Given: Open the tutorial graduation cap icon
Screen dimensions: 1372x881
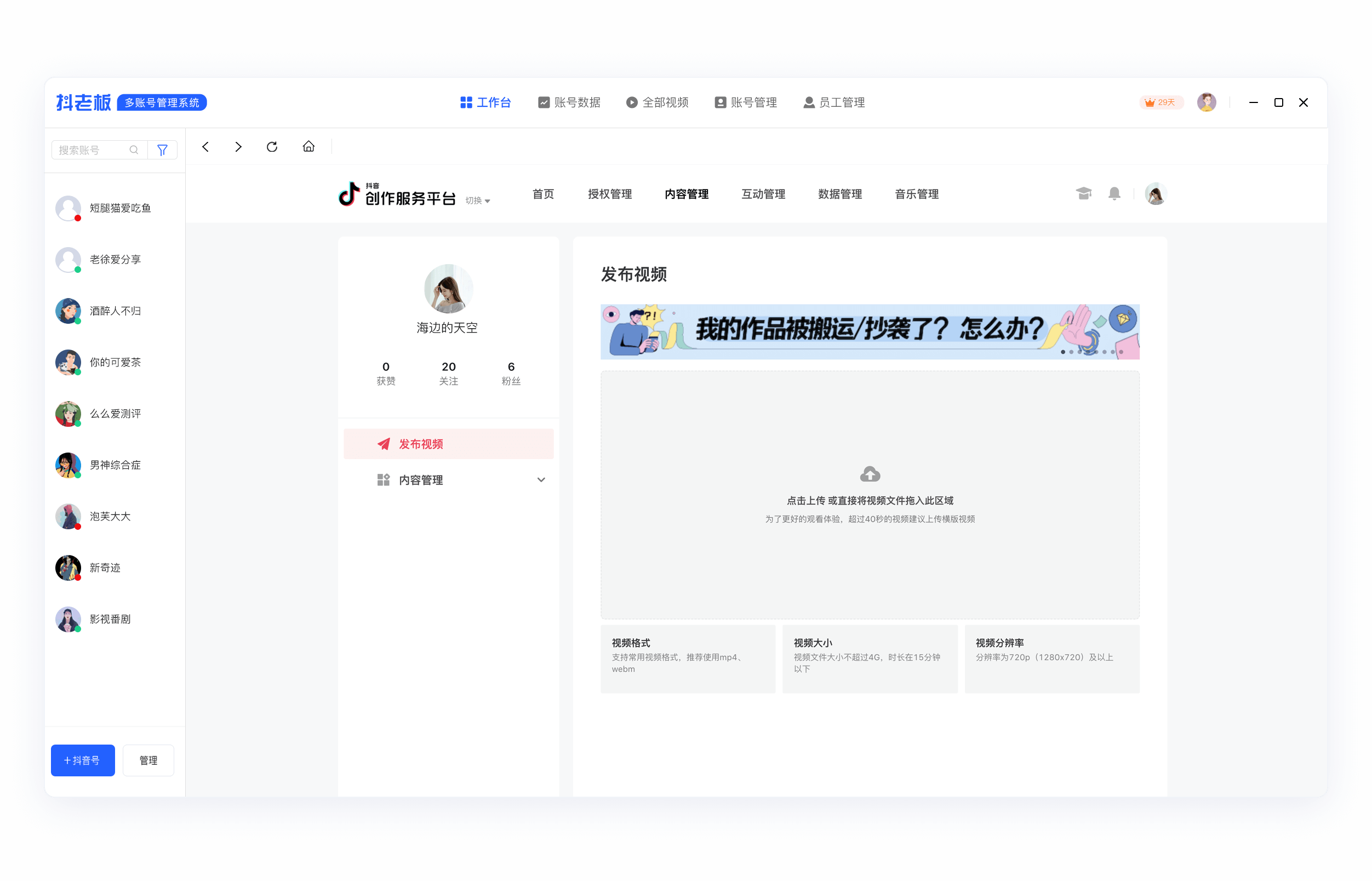Looking at the screenshot, I should tap(1083, 194).
